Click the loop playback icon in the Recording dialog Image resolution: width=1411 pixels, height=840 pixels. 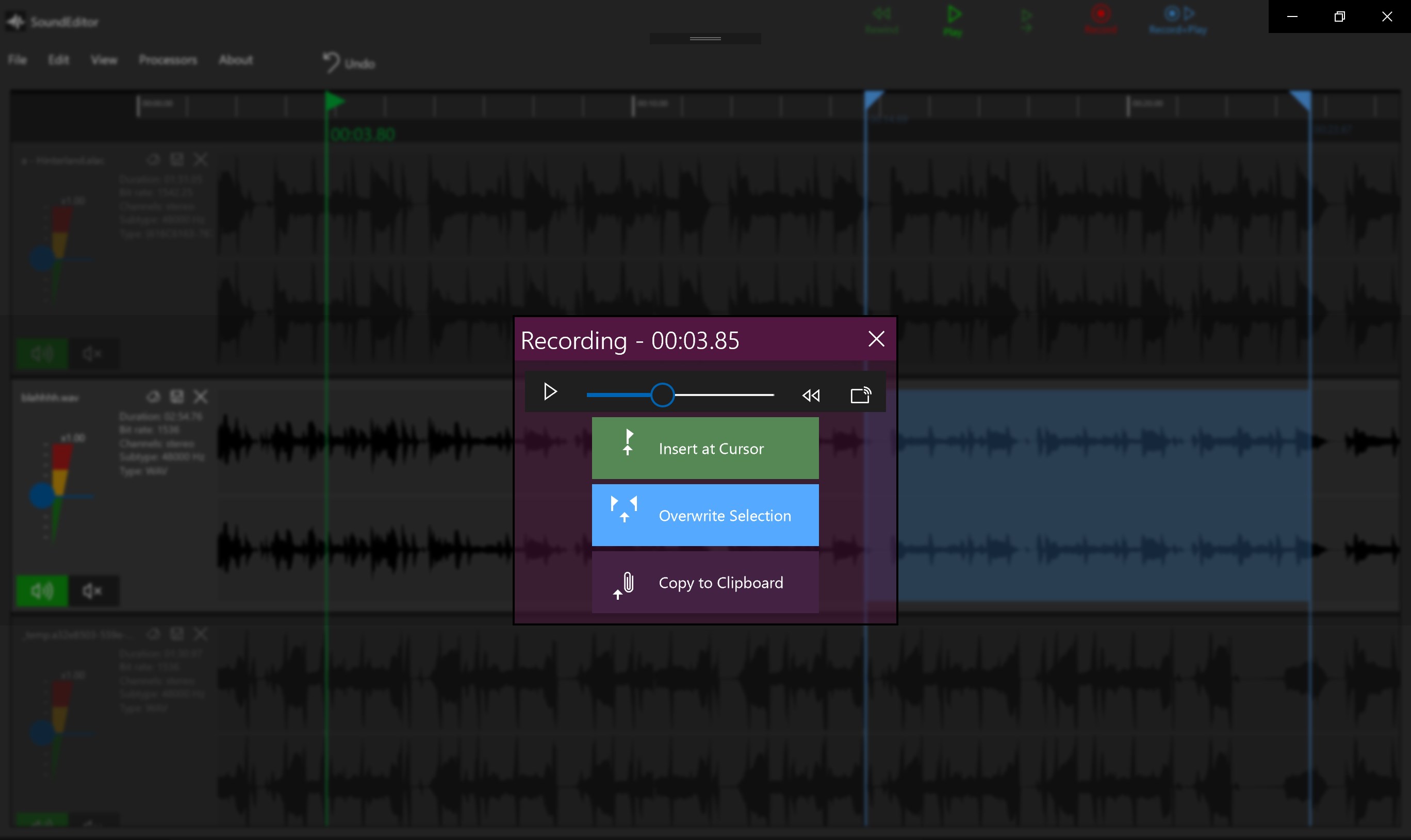pyautogui.click(x=861, y=394)
